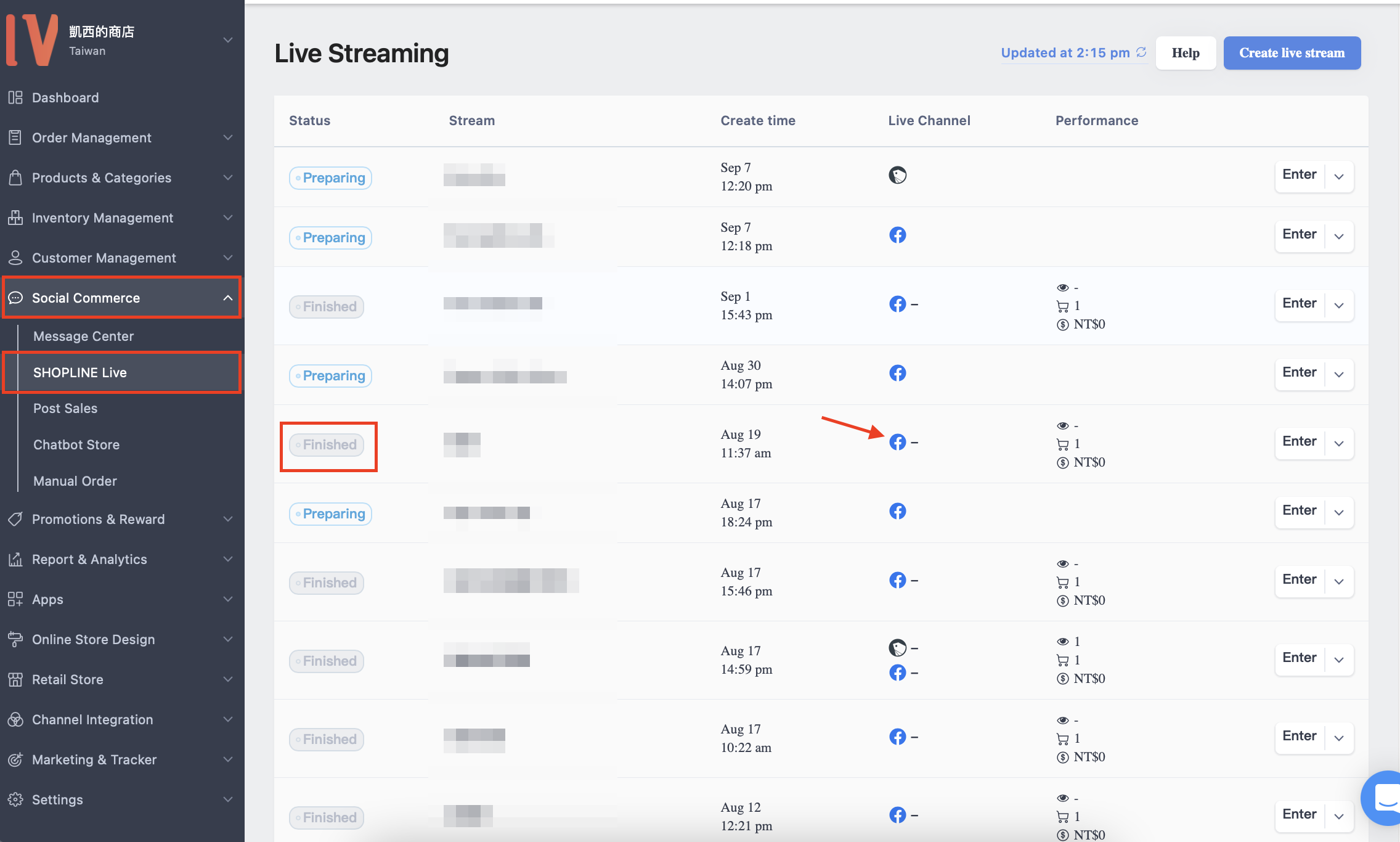Click the Facebook icon in Aug 30 row
Viewport: 1400px width, 842px height.
898,373
